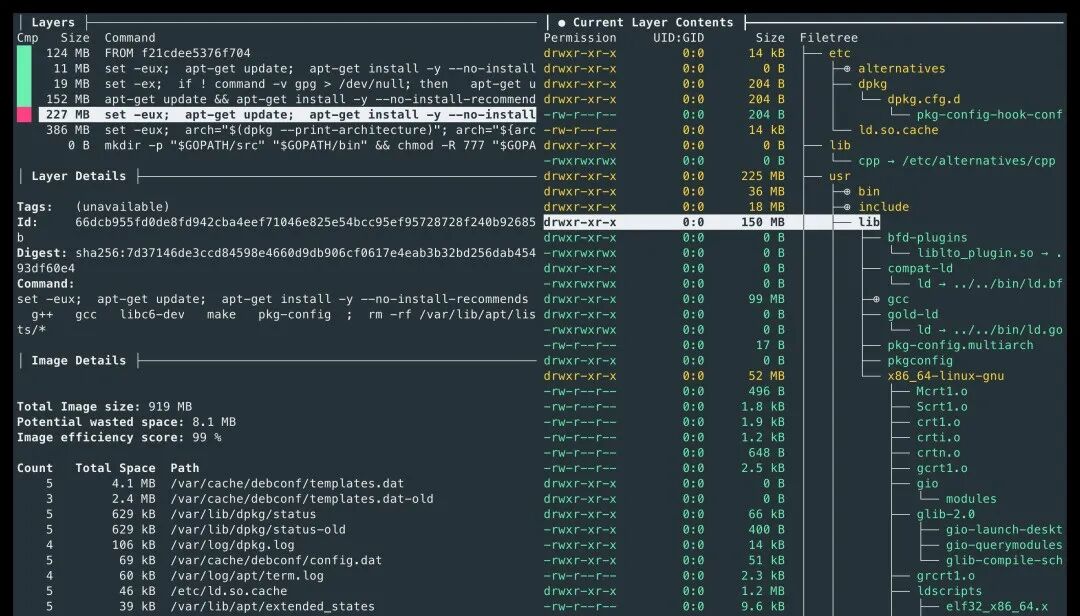Select the gio-querymodules entry
This screenshot has width=1080, height=616.
(1004, 545)
